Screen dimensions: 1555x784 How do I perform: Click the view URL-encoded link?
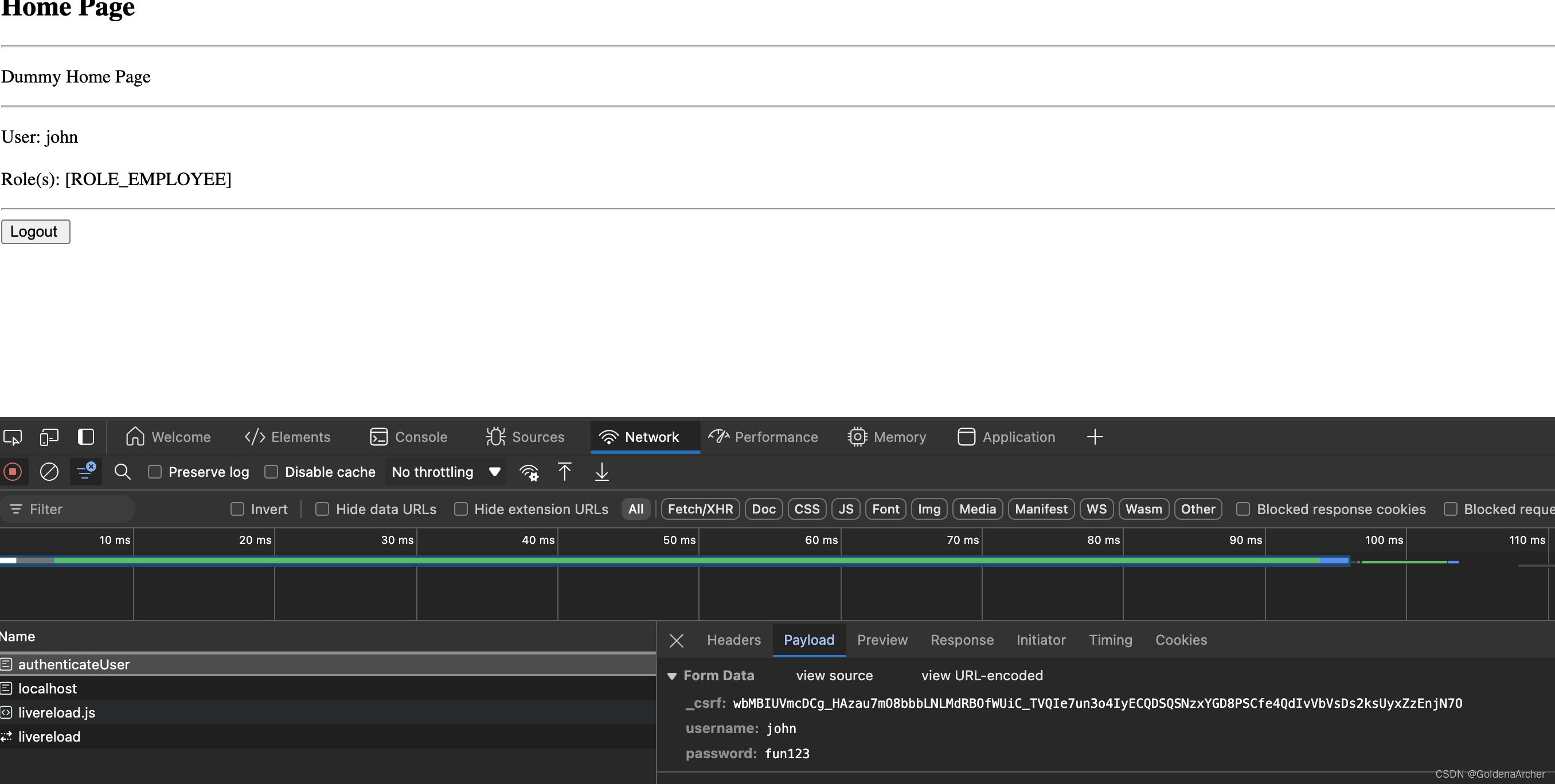click(982, 675)
